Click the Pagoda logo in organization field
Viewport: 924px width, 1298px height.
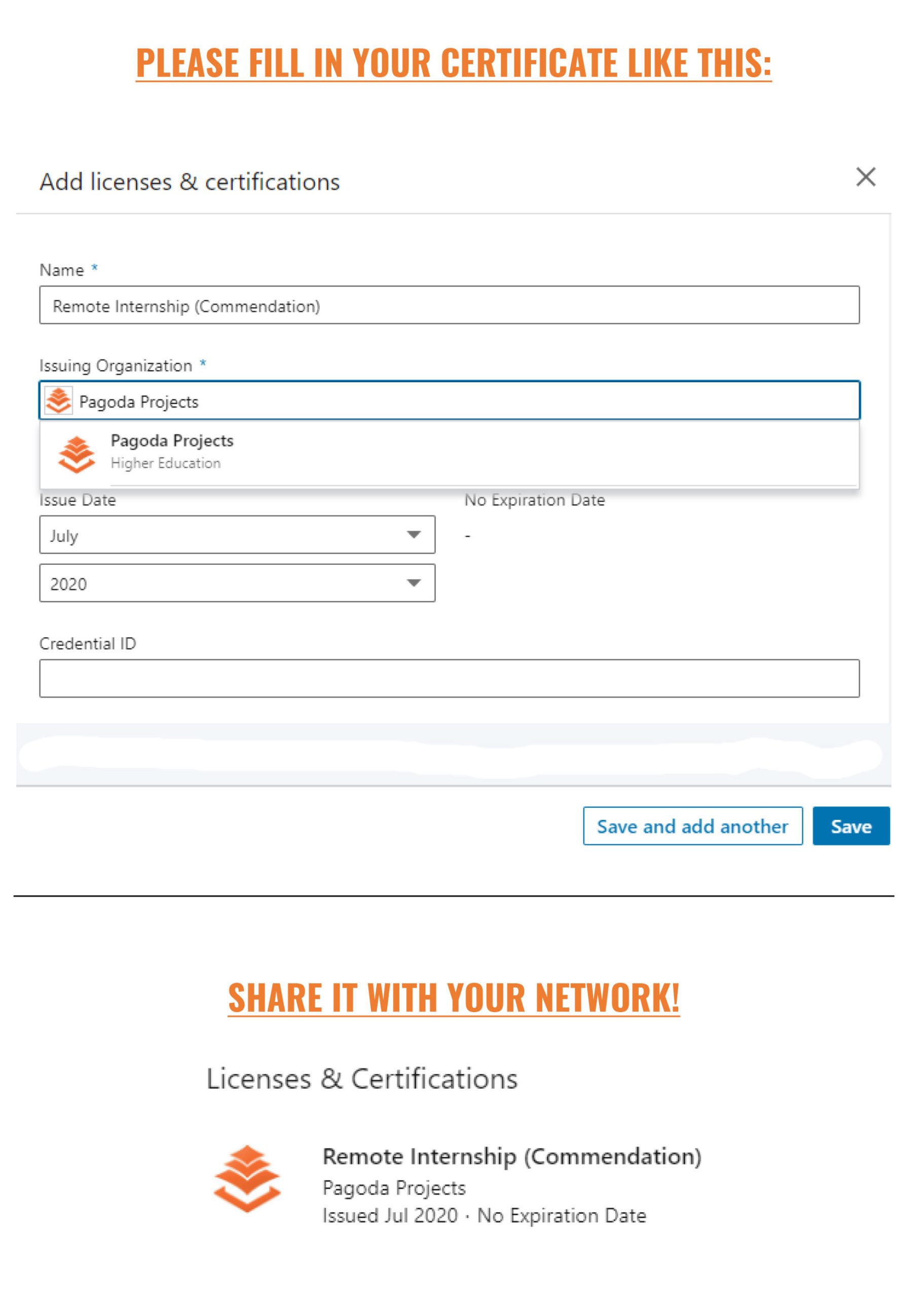click(59, 400)
